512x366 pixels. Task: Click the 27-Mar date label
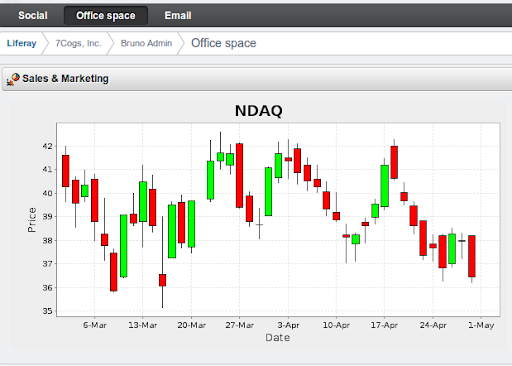tap(239, 325)
